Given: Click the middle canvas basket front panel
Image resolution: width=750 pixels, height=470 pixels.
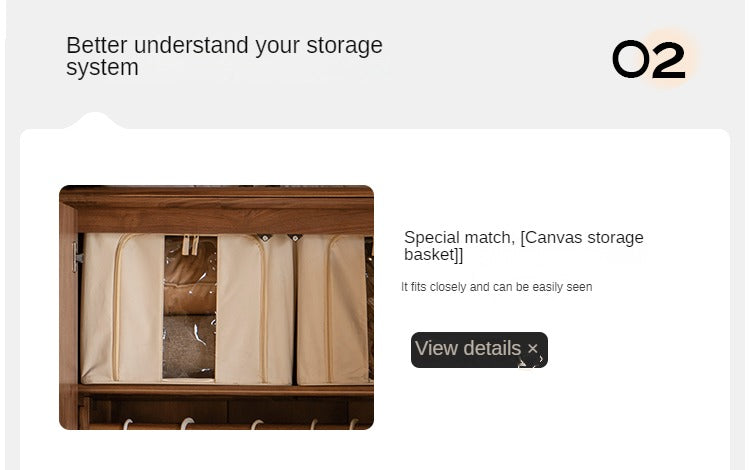Looking at the screenshot, I should [x=254, y=310].
